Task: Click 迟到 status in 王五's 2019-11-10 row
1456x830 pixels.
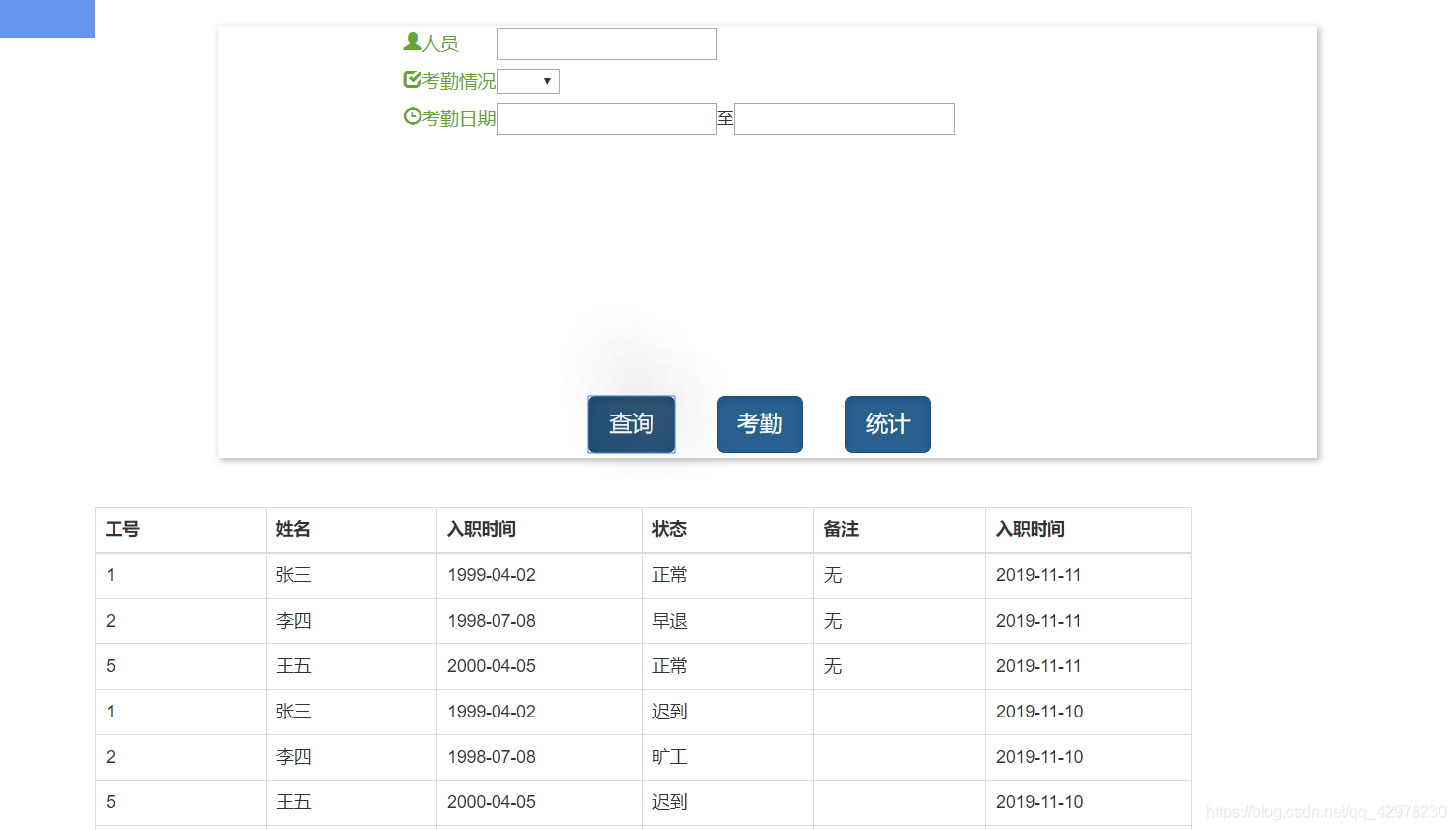Action: tap(670, 802)
